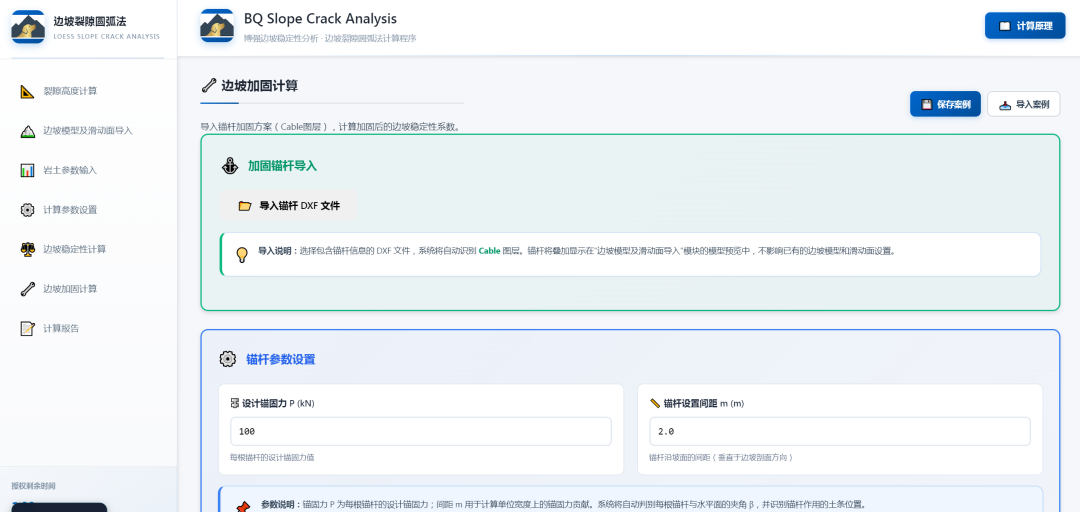
Task: Click the icon beside 设计锚固力 P label
Action: (235, 403)
